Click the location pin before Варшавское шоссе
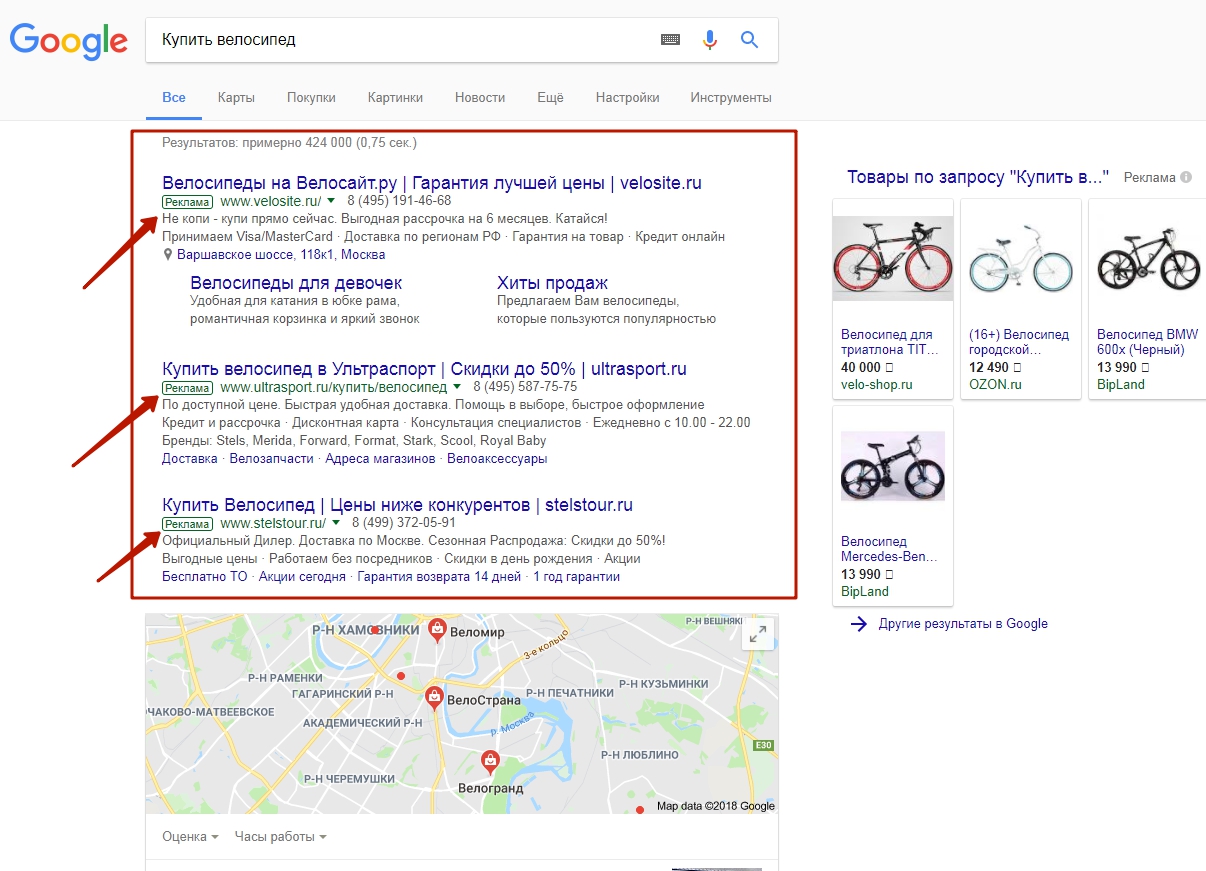Image resolution: width=1206 pixels, height=871 pixels. coord(168,255)
